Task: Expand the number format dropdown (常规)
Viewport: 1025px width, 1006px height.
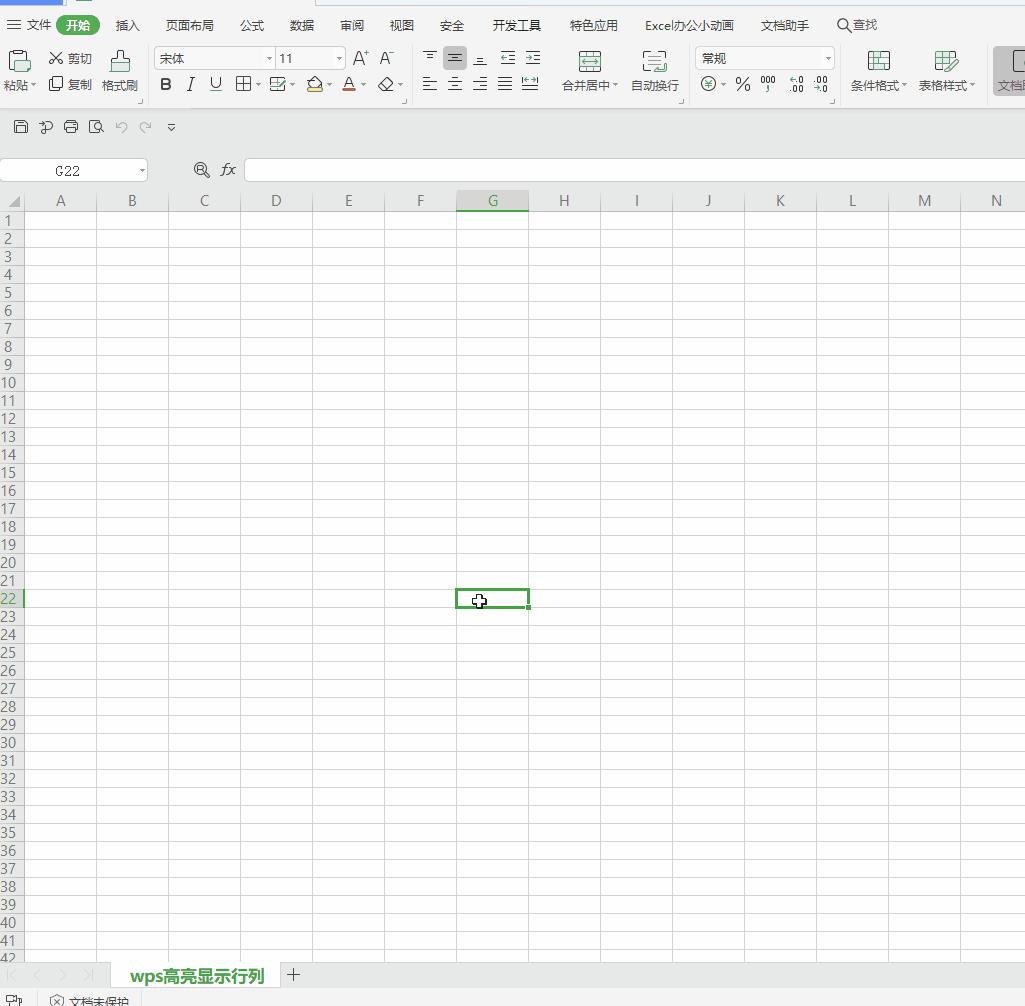Action: 827,59
